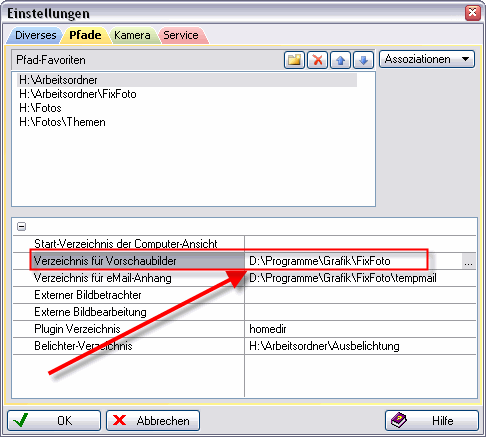Click the red X Abbrechen icon
This screenshot has height=437, width=486.
pos(119,420)
